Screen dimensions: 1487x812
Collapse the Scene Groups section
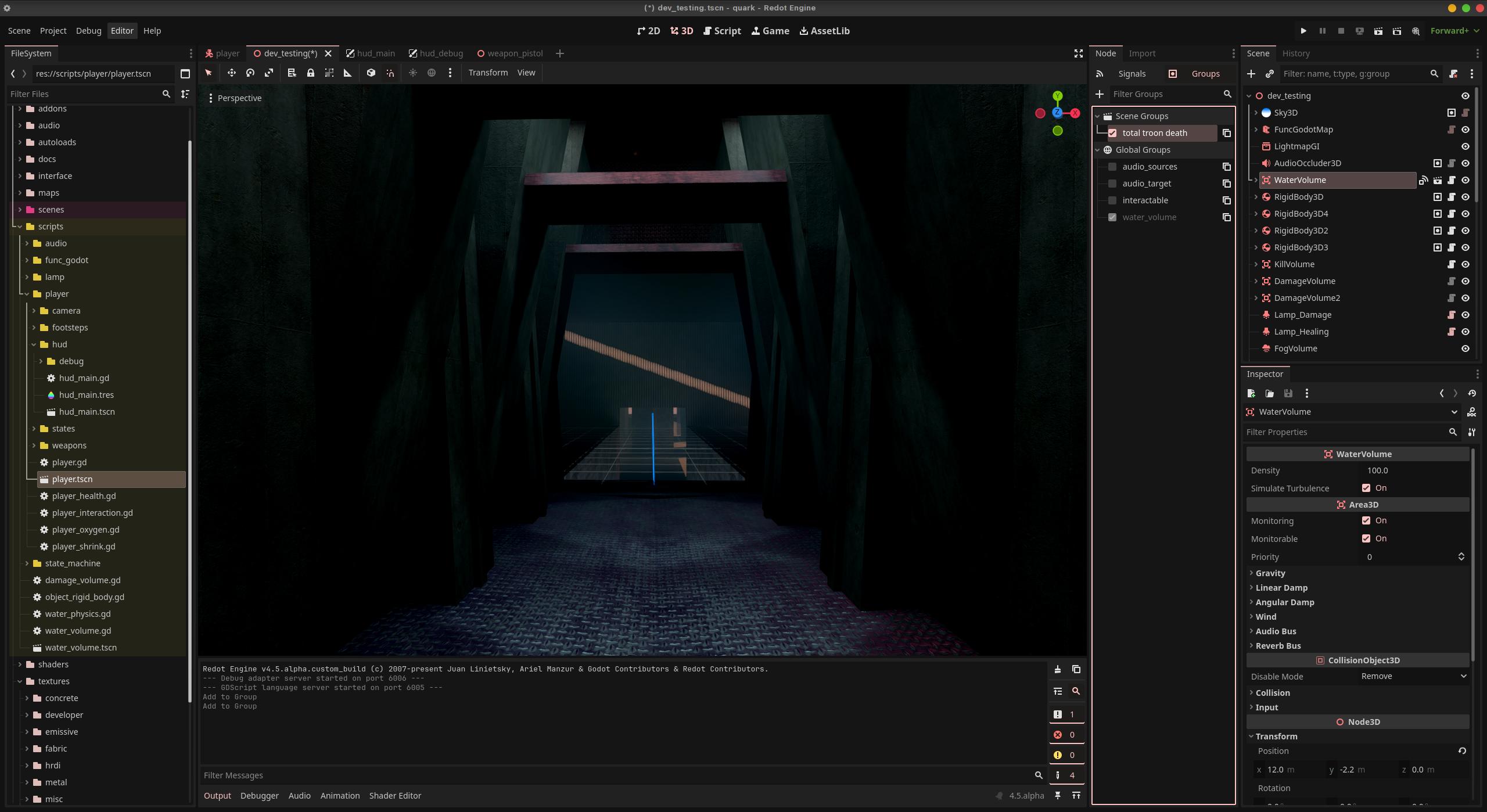click(x=1098, y=116)
